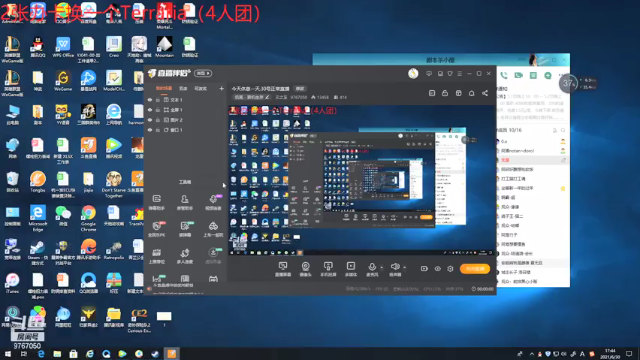Open the 上座席位 tool
Viewport: 640px width, 360px height.
tap(157, 256)
